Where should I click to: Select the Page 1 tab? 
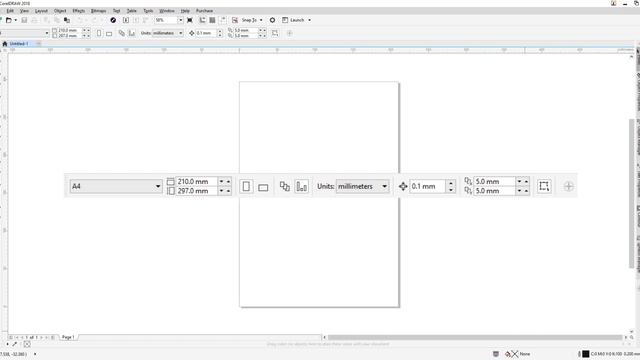click(x=68, y=338)
